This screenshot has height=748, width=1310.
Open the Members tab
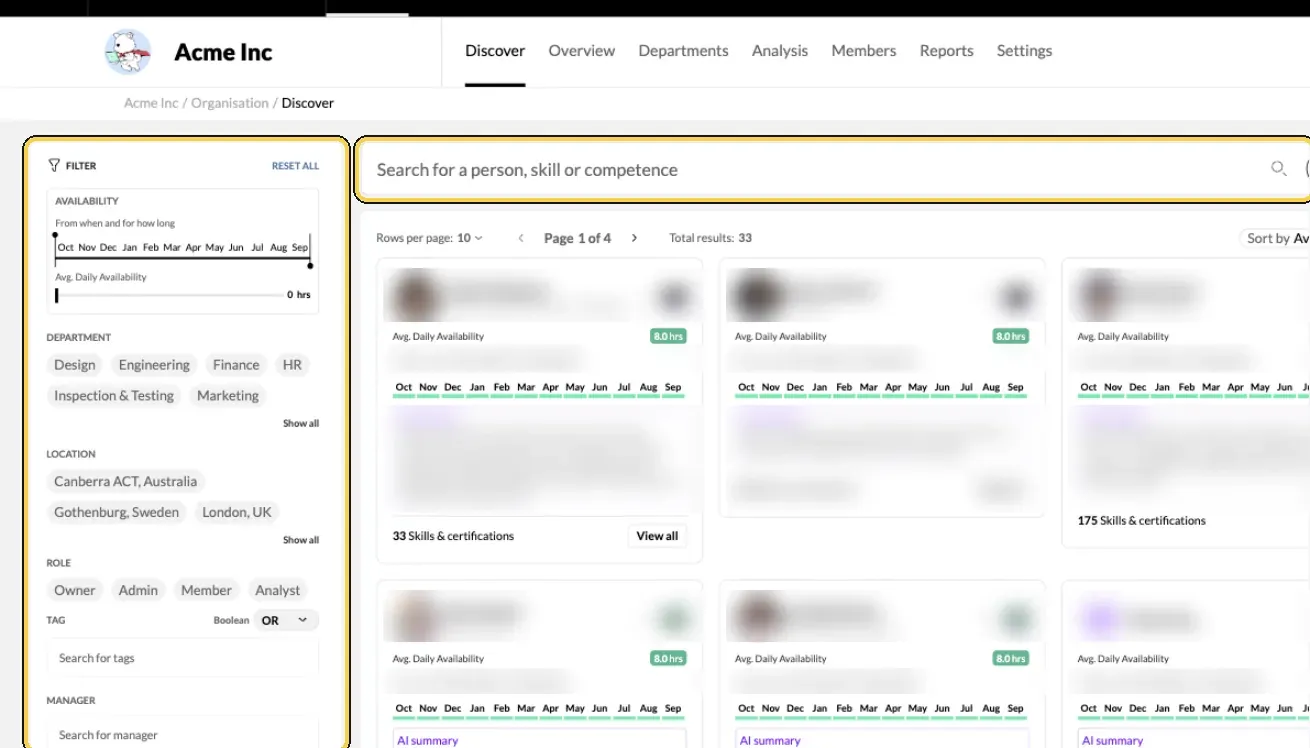864,51
